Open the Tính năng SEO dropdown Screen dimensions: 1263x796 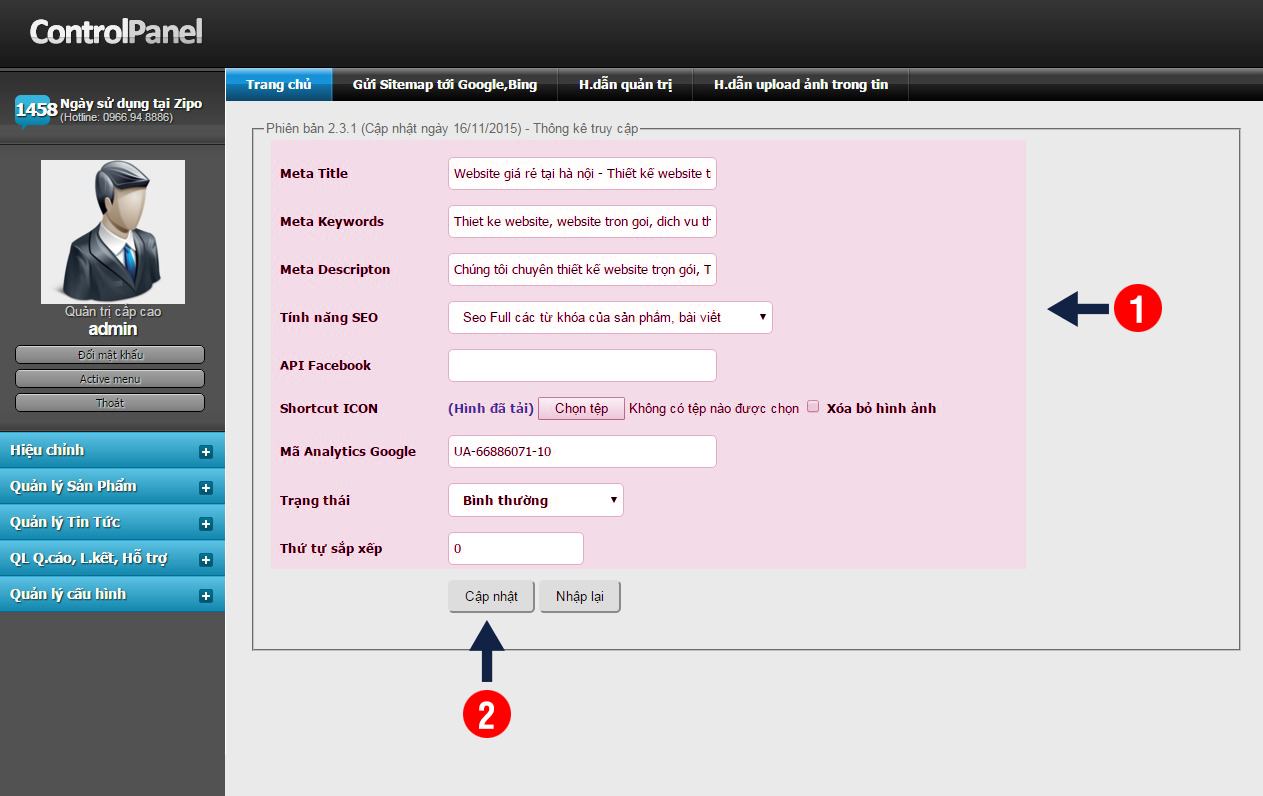[610, 318]
